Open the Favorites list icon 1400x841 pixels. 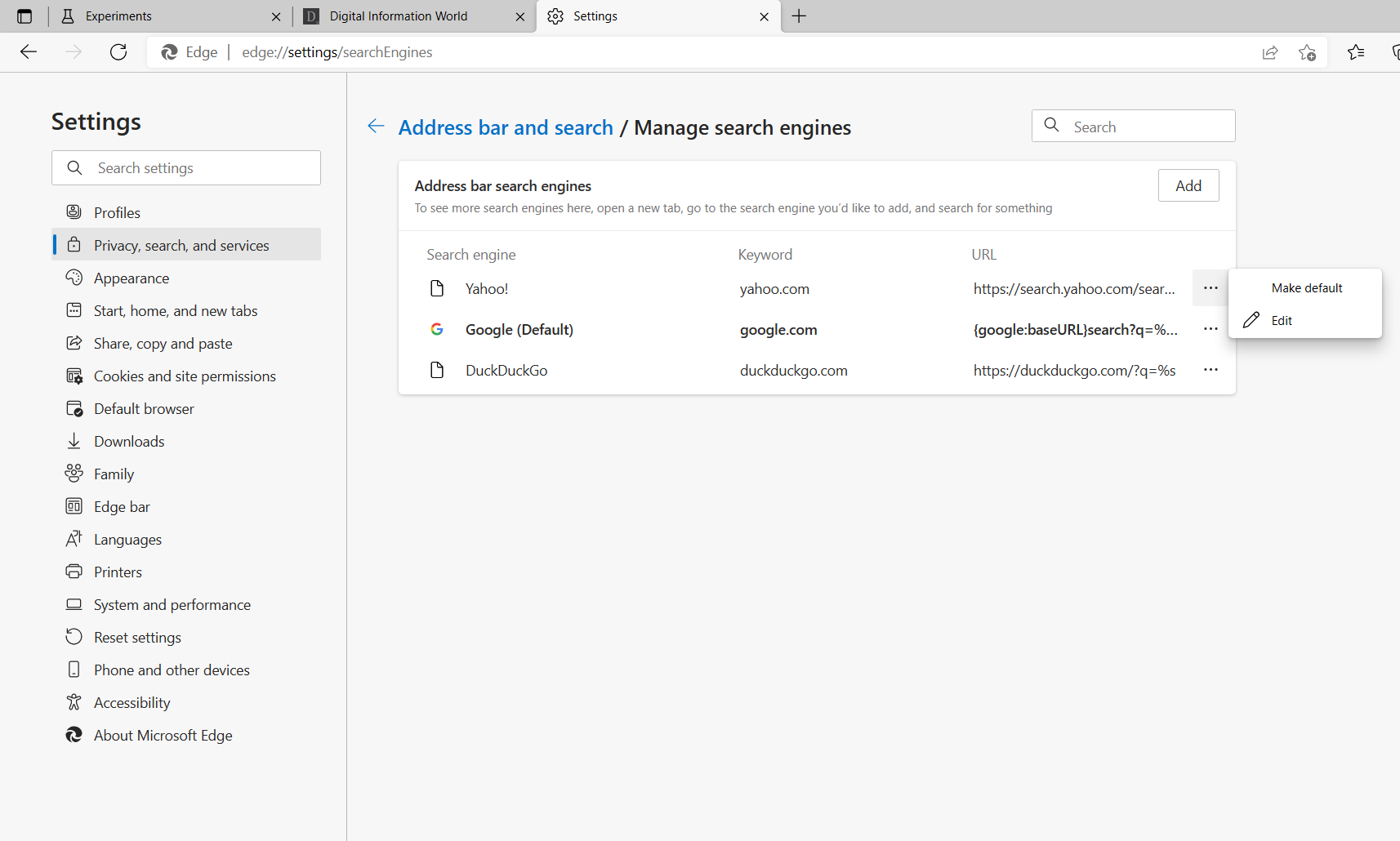pos(1356,52)
